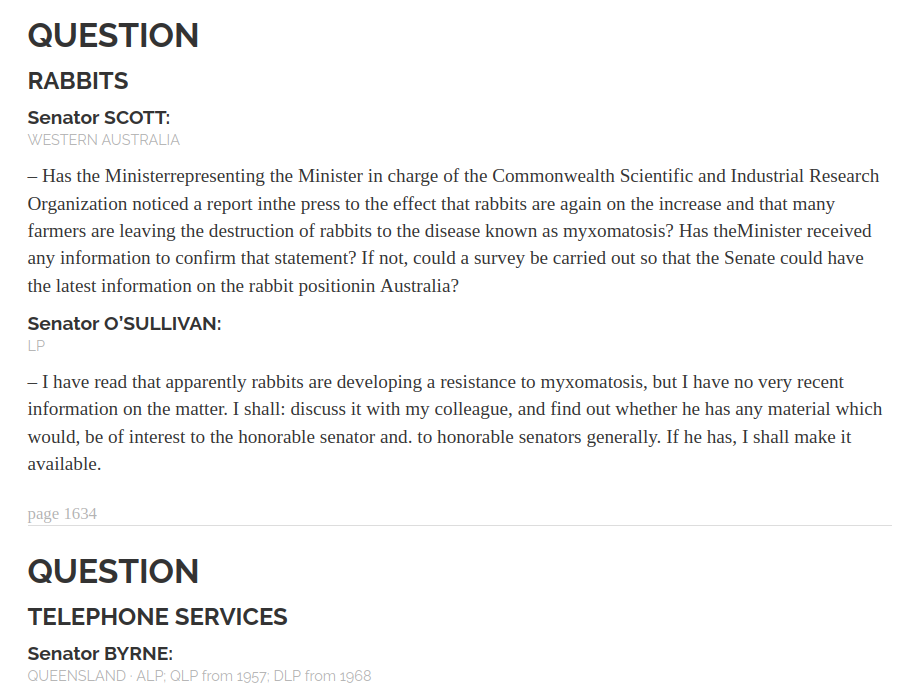Open Senator SCOTT speaker name
The height and width of the screenshot is (689, 919).
(x=98, y=118)
